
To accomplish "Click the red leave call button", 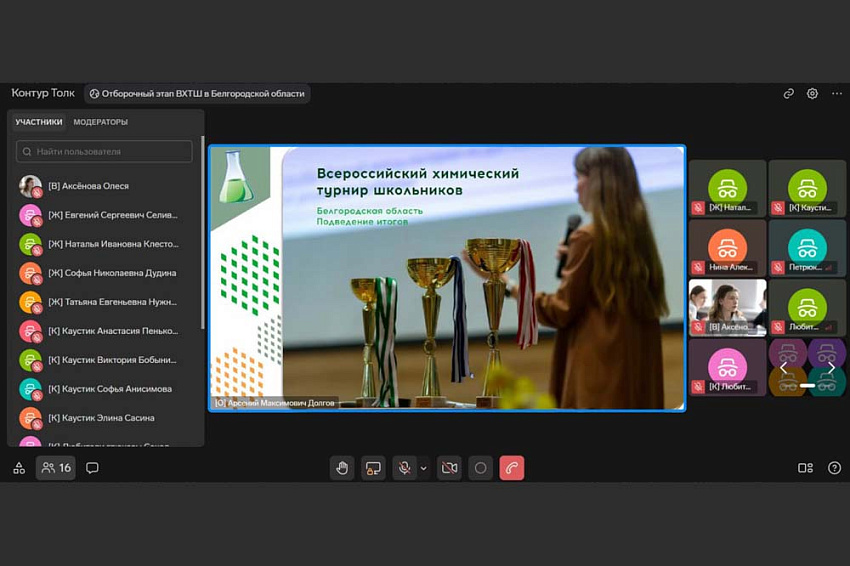I will pyautogui.click(x=512, y=468).
